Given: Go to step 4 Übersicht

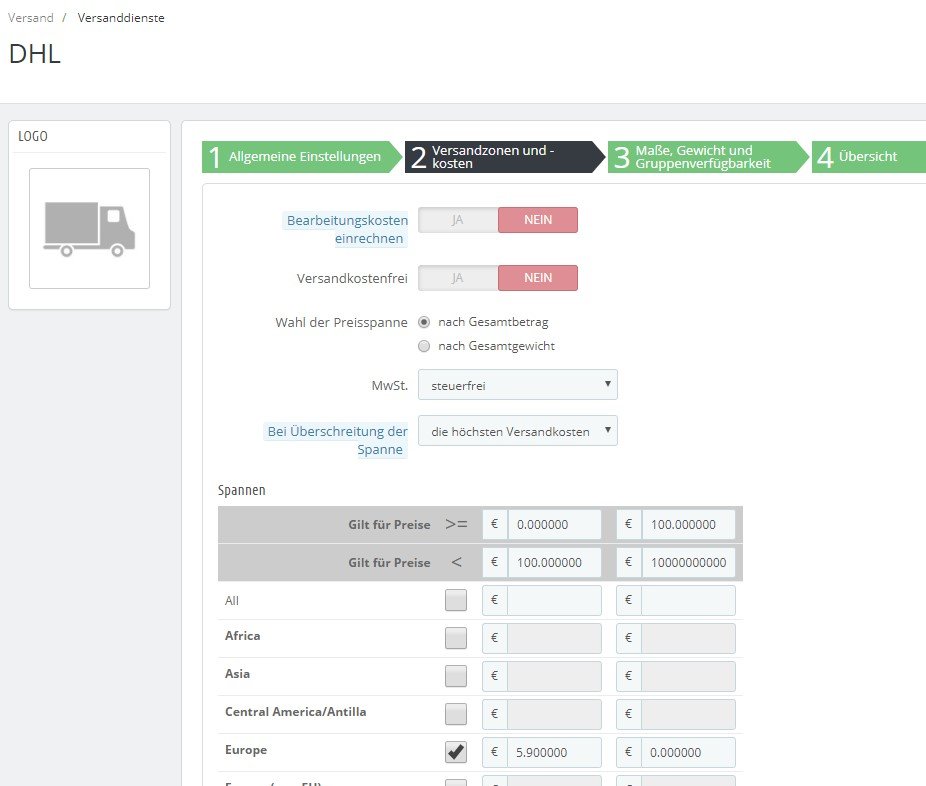Looking at the screenshot, I should (868, 156).
